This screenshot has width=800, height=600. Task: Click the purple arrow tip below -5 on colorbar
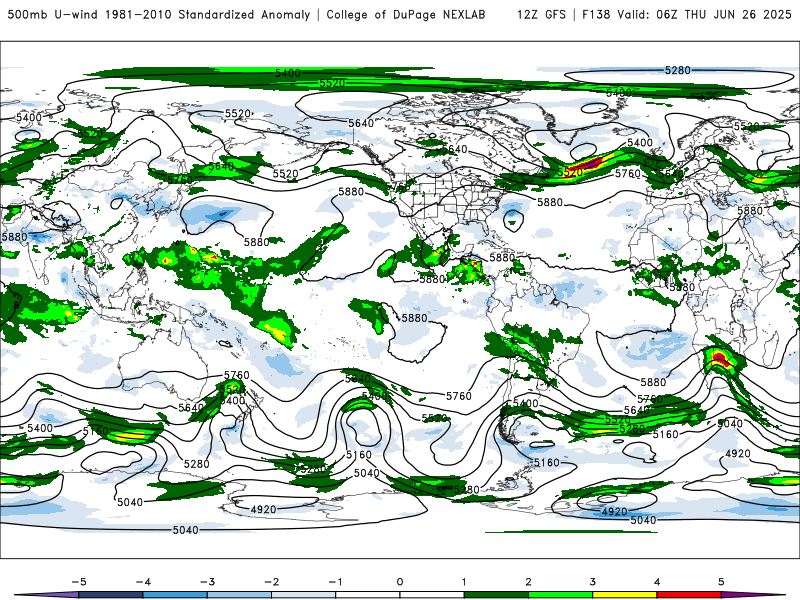(47, 596)
